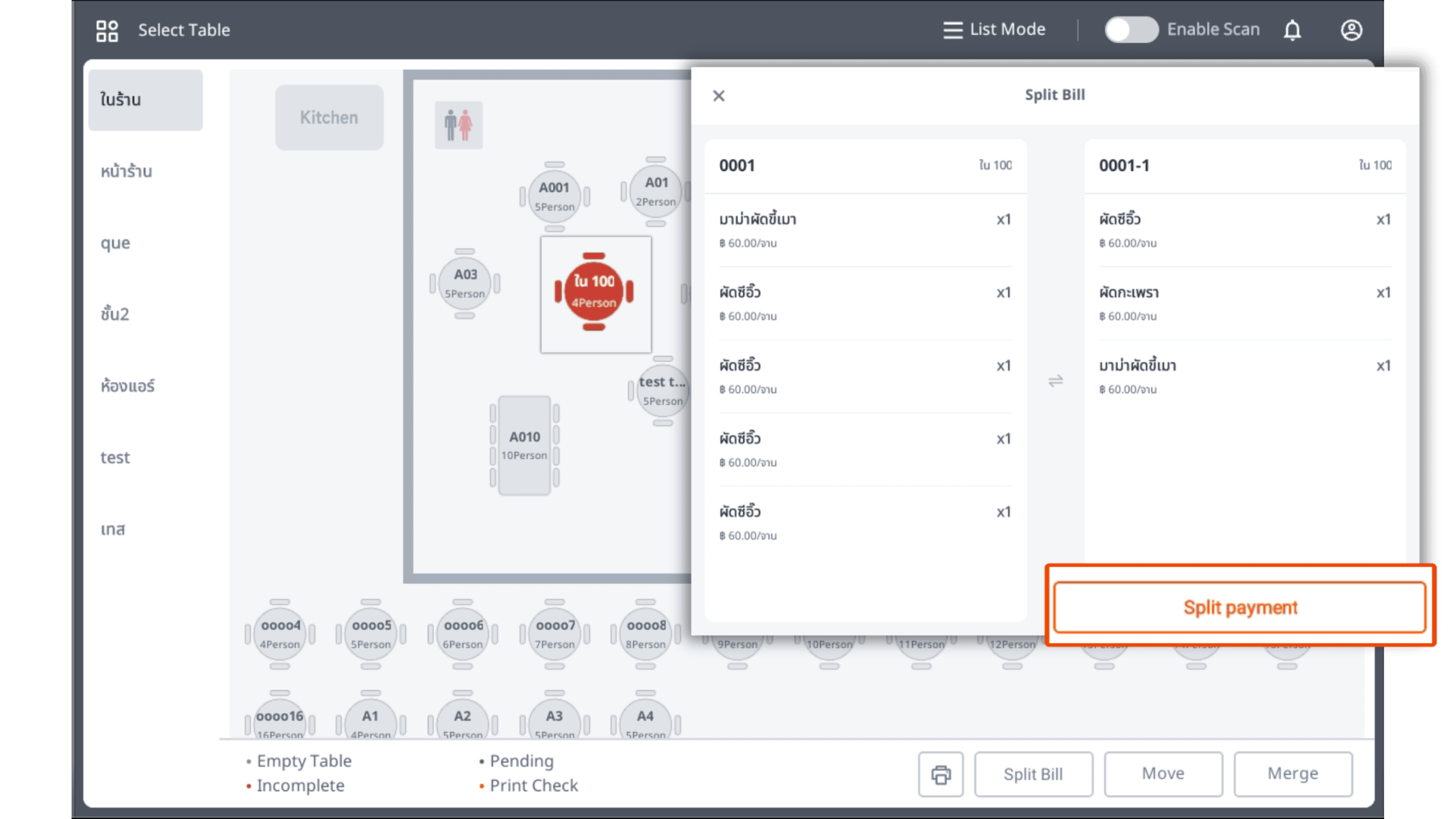Select table oooo4 for 4 persons
1456x819 pixels.
click(x=280, y=634)
